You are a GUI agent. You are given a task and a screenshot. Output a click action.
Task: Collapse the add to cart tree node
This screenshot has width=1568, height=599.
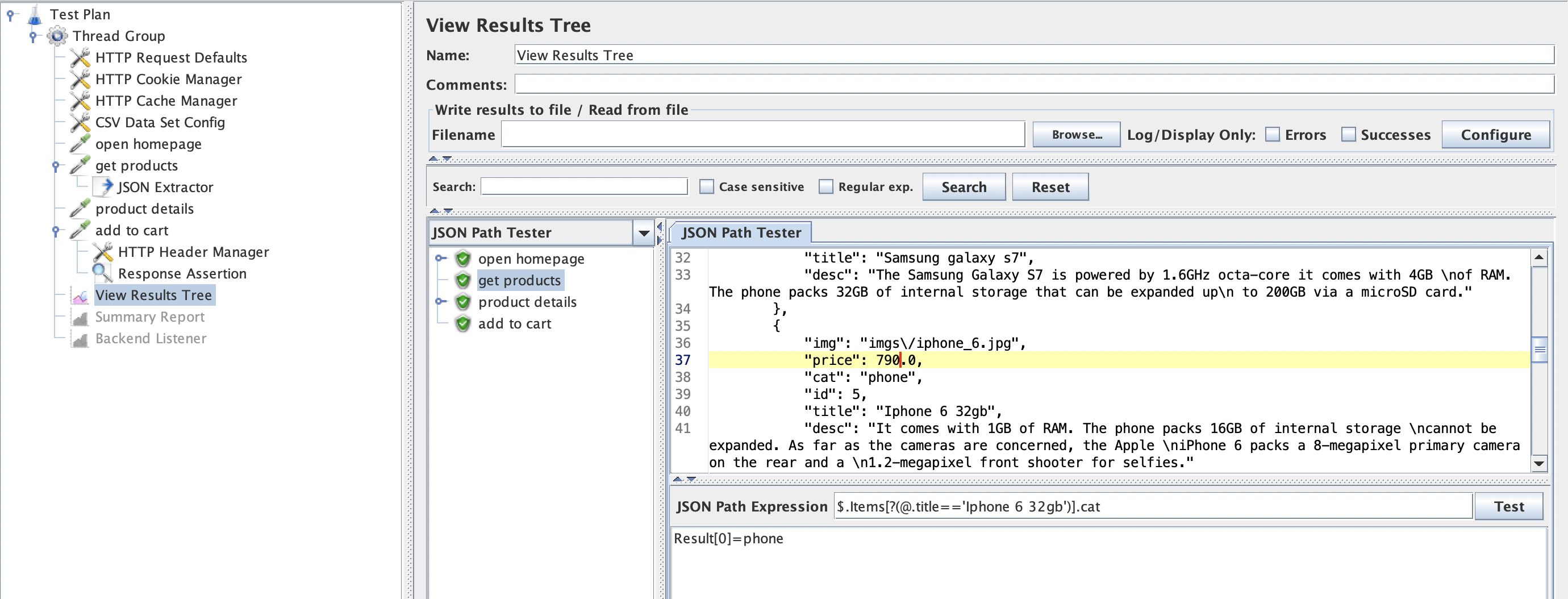coord(56,231)
